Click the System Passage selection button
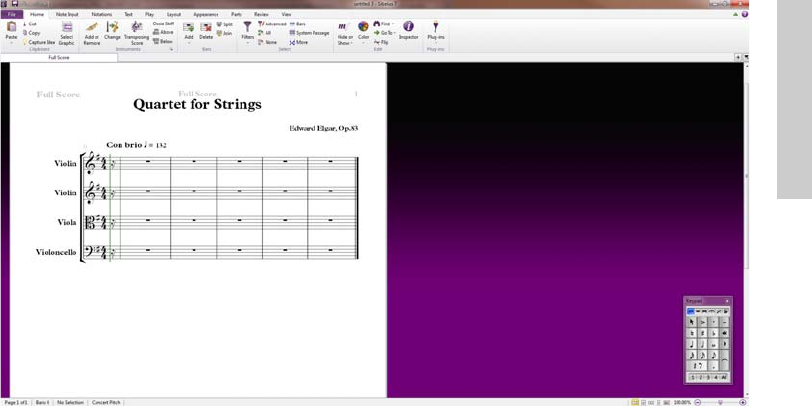812x406 pixels. click(x=309, y=33)
